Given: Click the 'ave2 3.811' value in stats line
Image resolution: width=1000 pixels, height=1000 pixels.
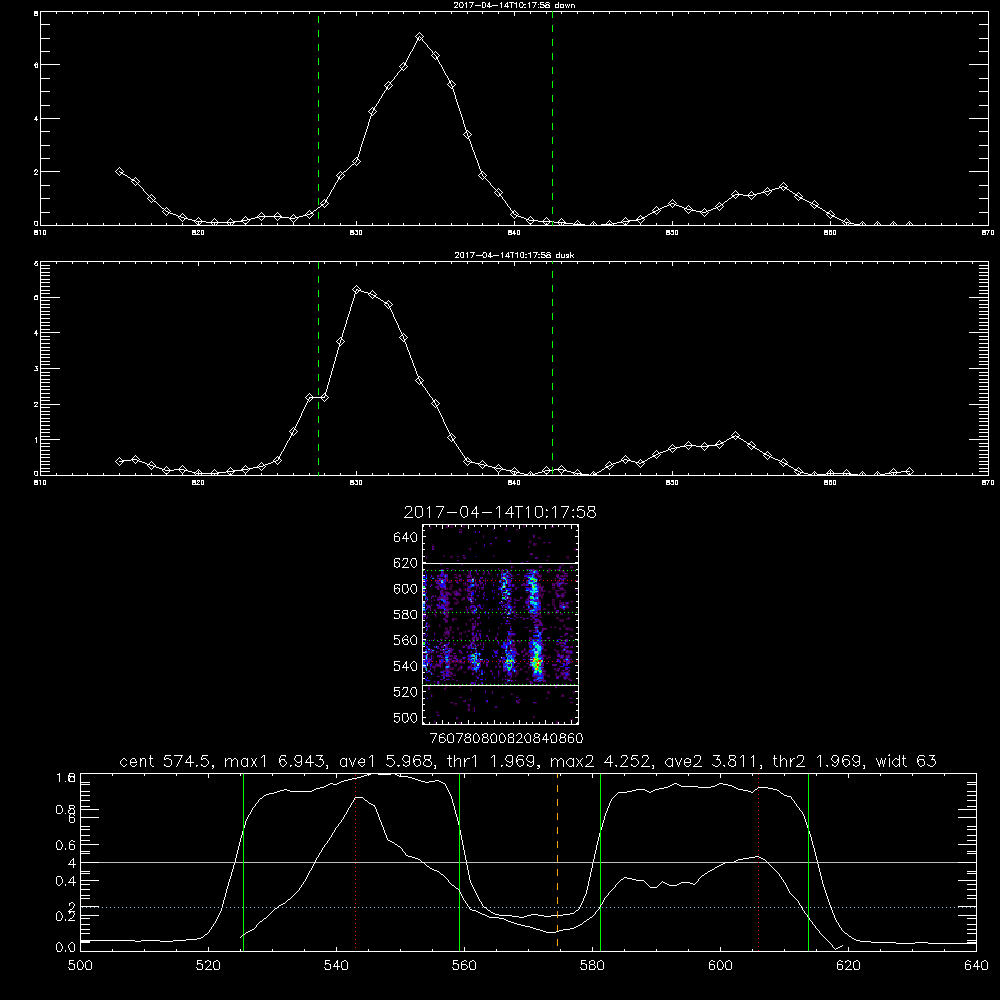Looking at the screenshot, I should pos(712,761).
